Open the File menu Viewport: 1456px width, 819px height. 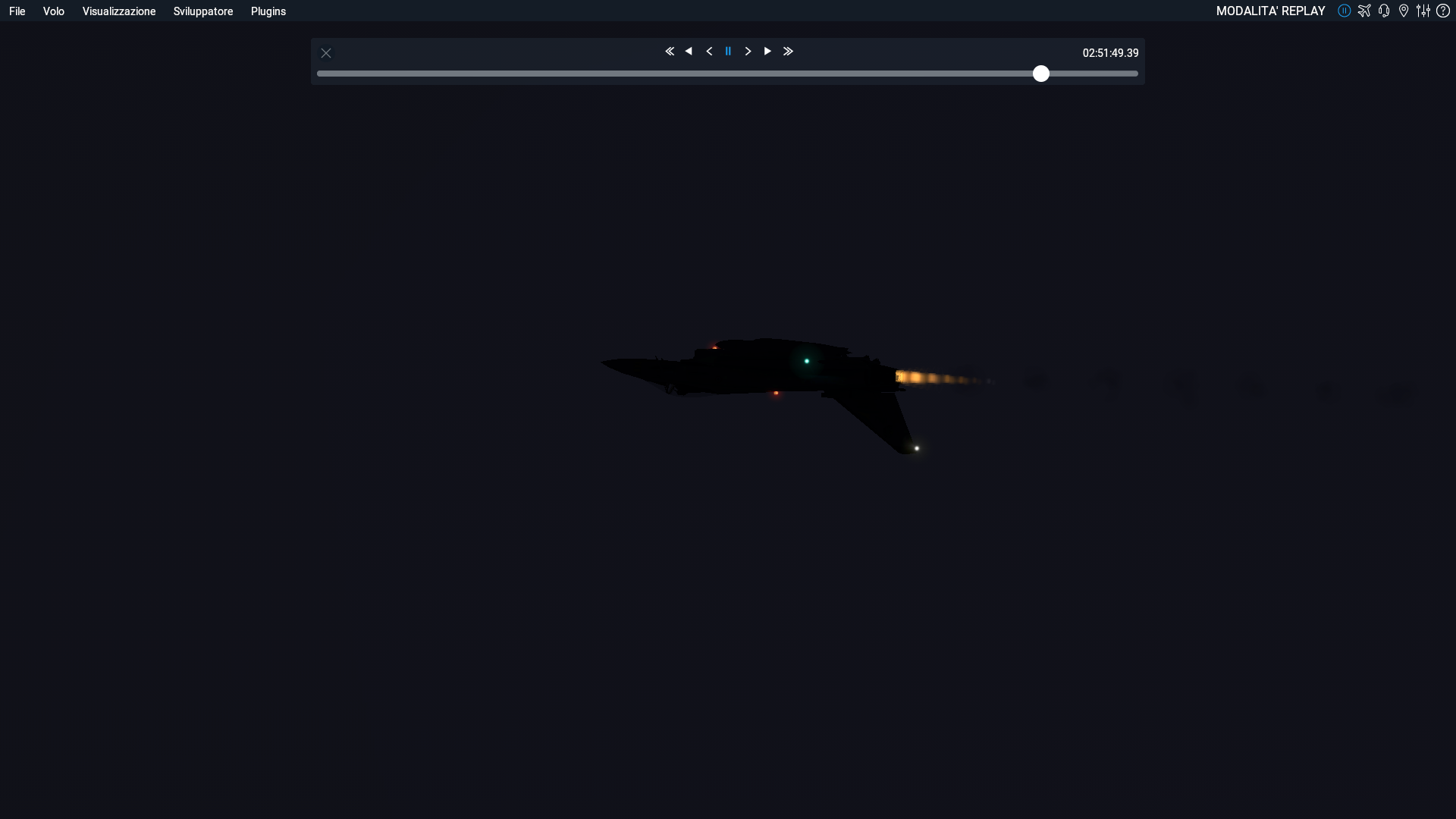[17, 11]
